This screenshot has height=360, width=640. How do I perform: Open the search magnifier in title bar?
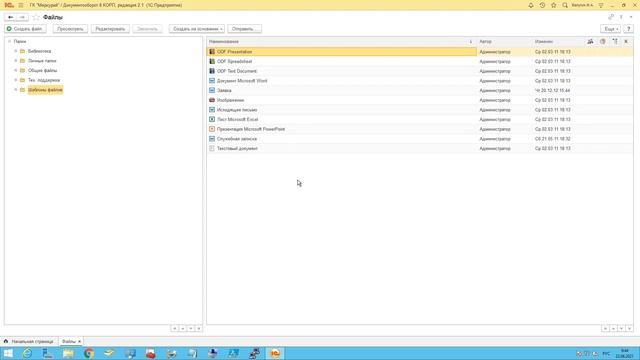coord(565,5)
